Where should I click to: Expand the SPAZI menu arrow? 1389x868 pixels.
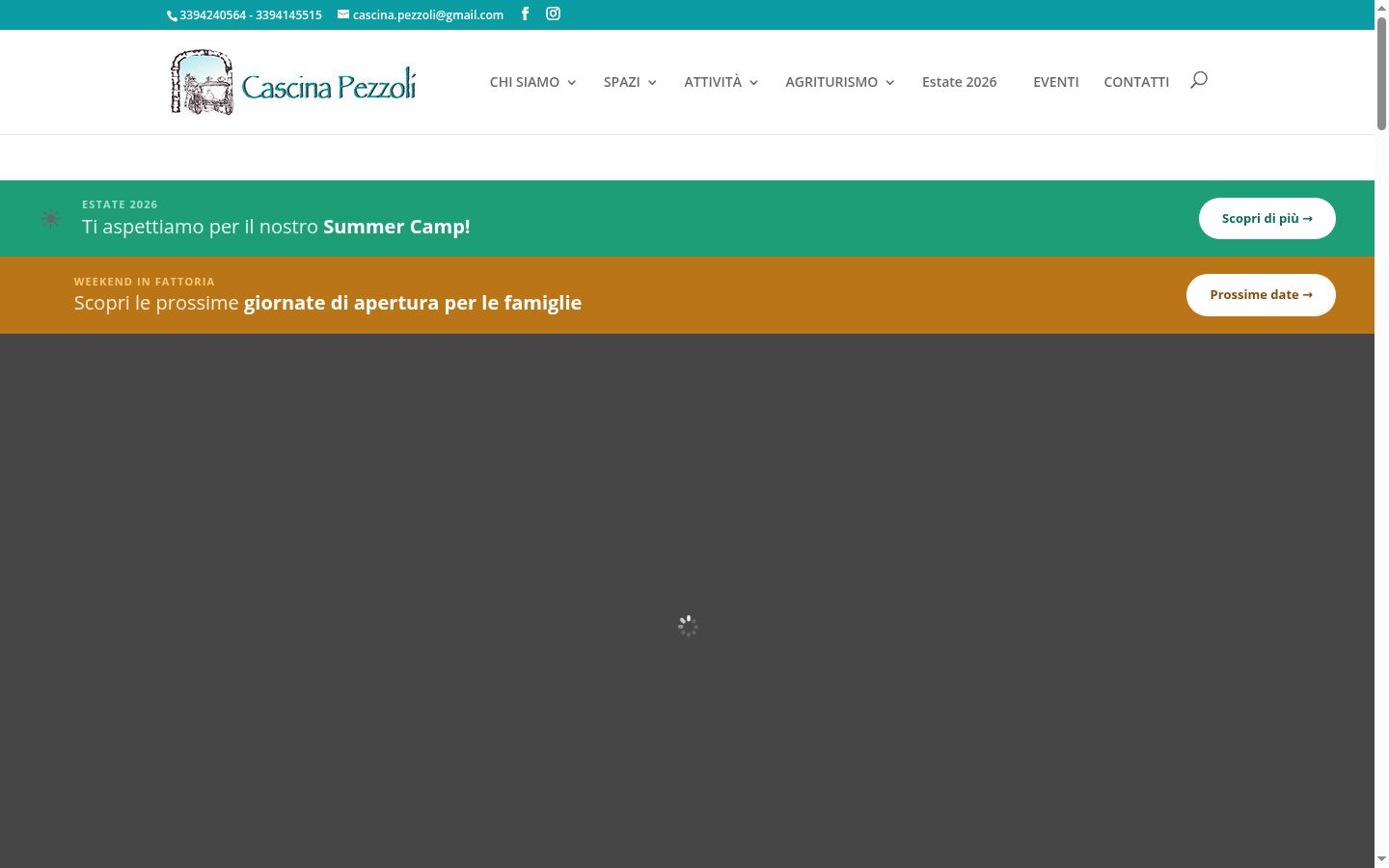coord(652,83)
